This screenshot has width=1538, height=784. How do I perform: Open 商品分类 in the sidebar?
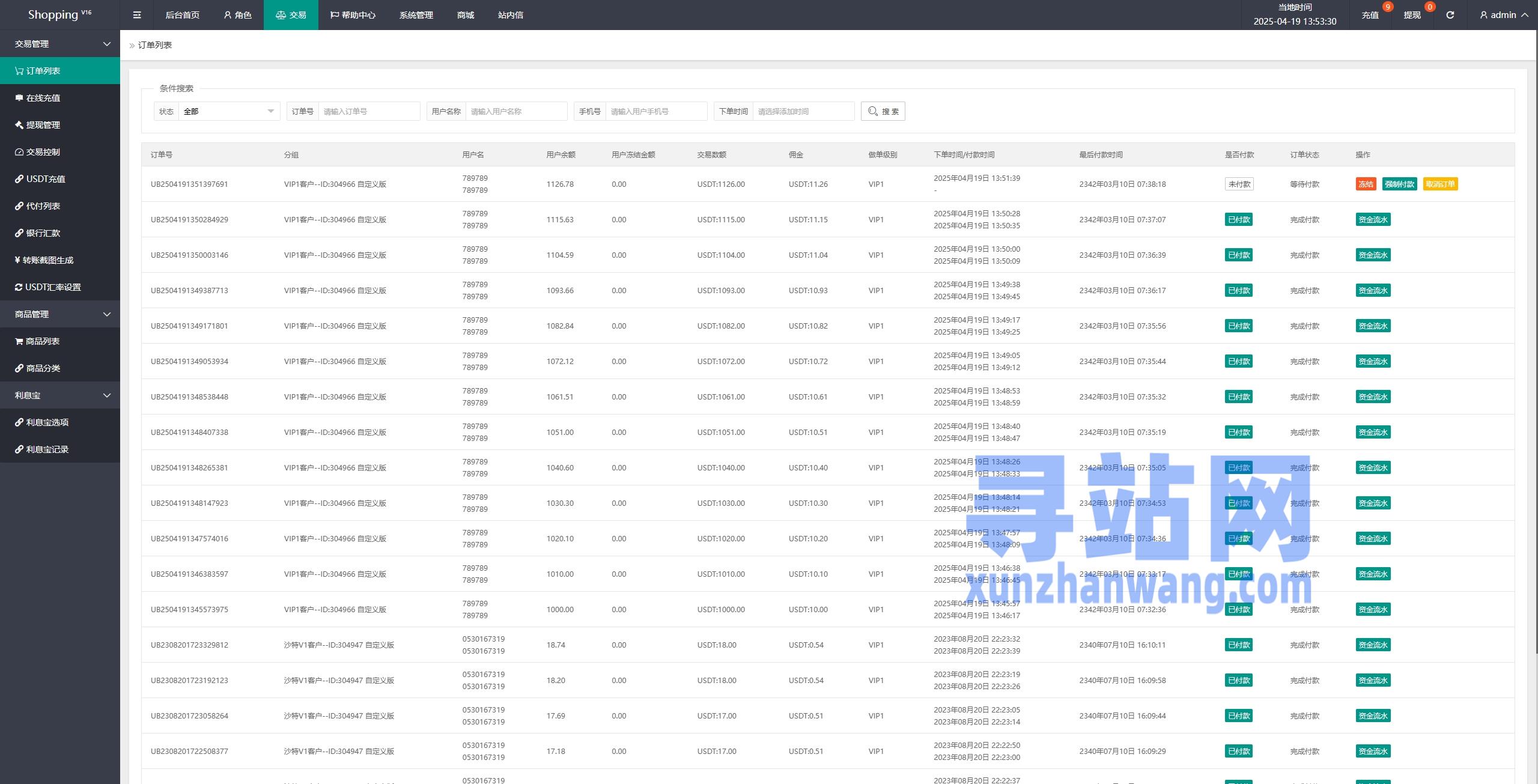point(60,368)
